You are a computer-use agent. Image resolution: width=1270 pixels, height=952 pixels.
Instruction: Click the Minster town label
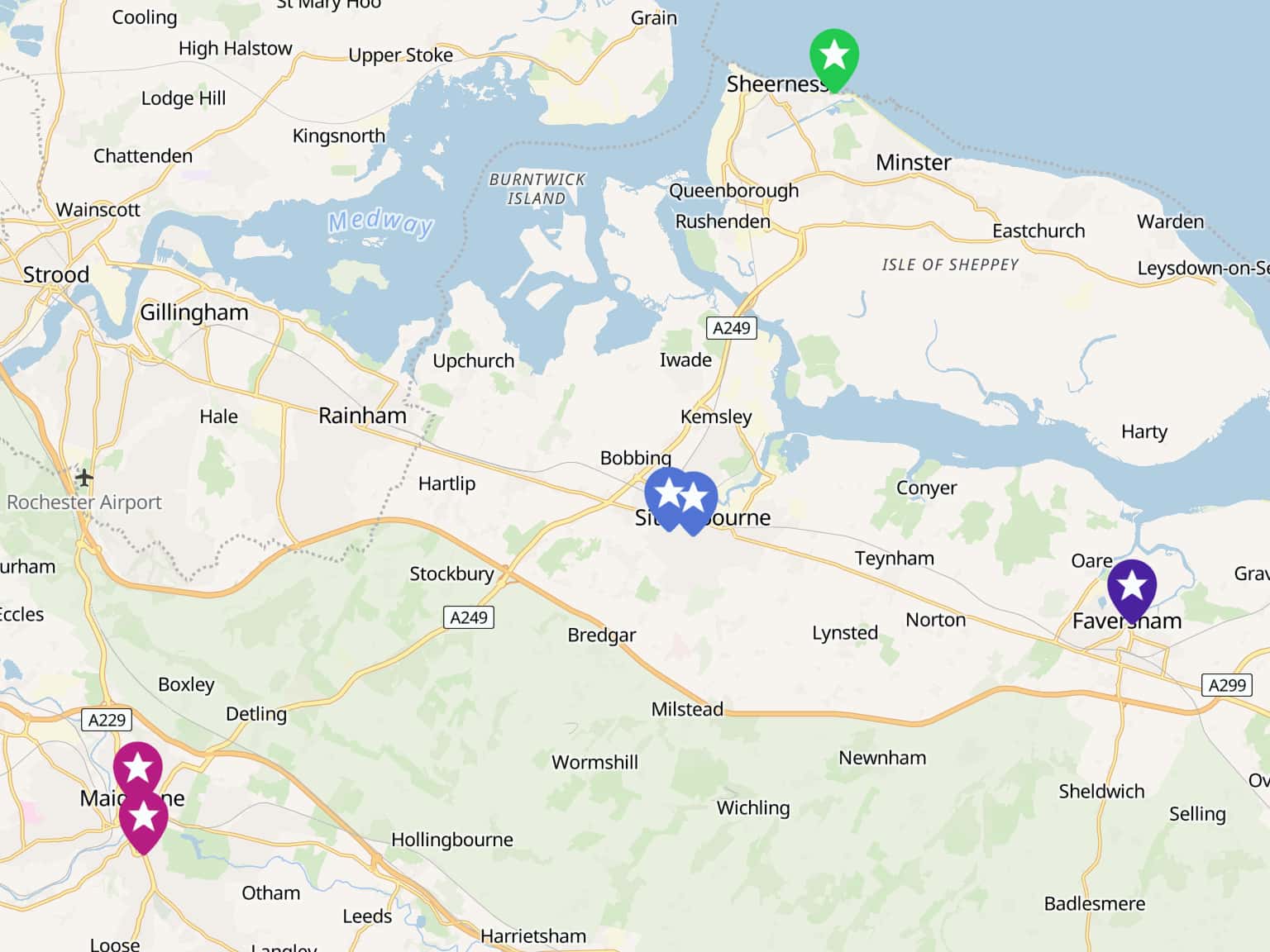(914, 163)
